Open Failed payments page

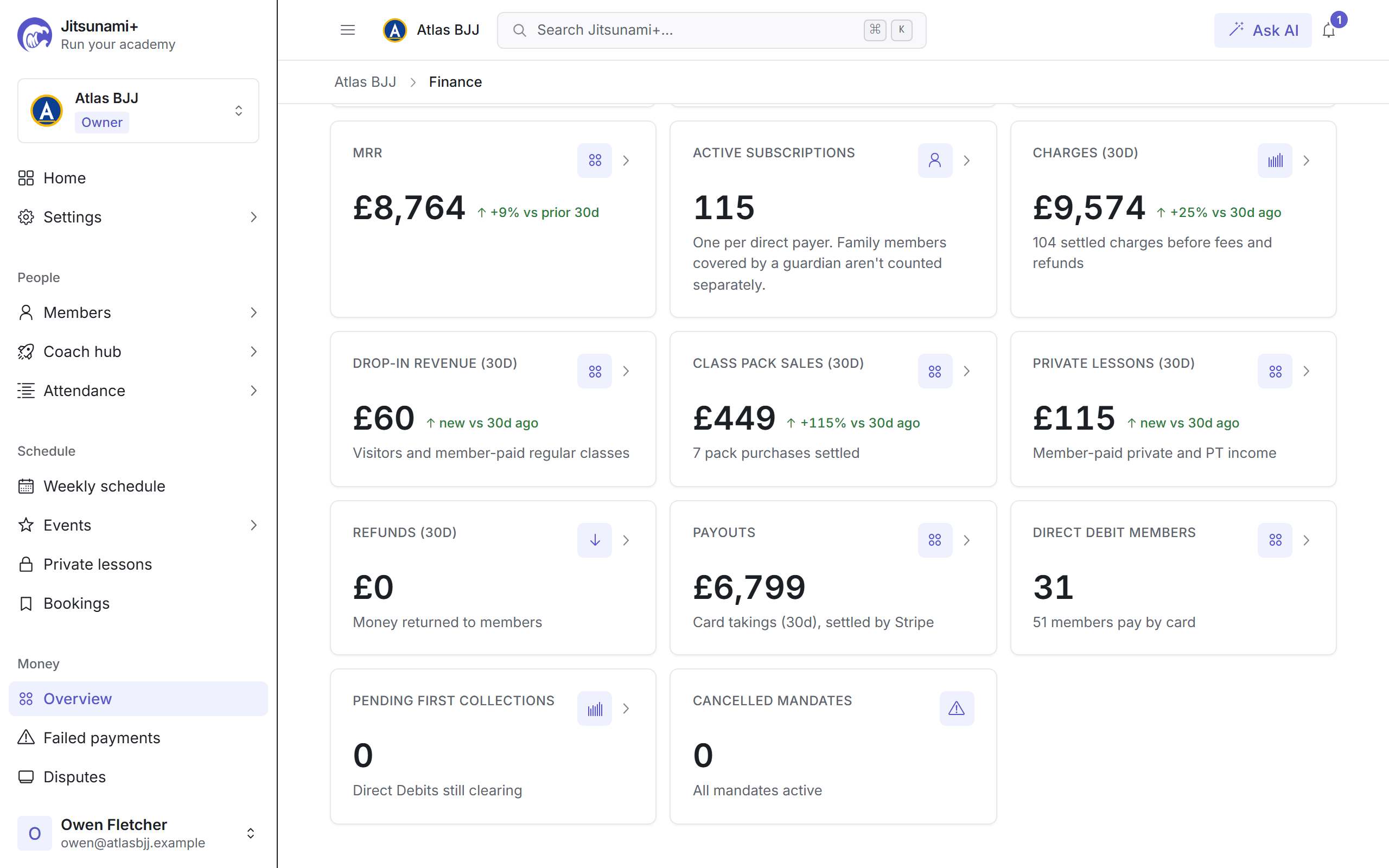point(138,738)
